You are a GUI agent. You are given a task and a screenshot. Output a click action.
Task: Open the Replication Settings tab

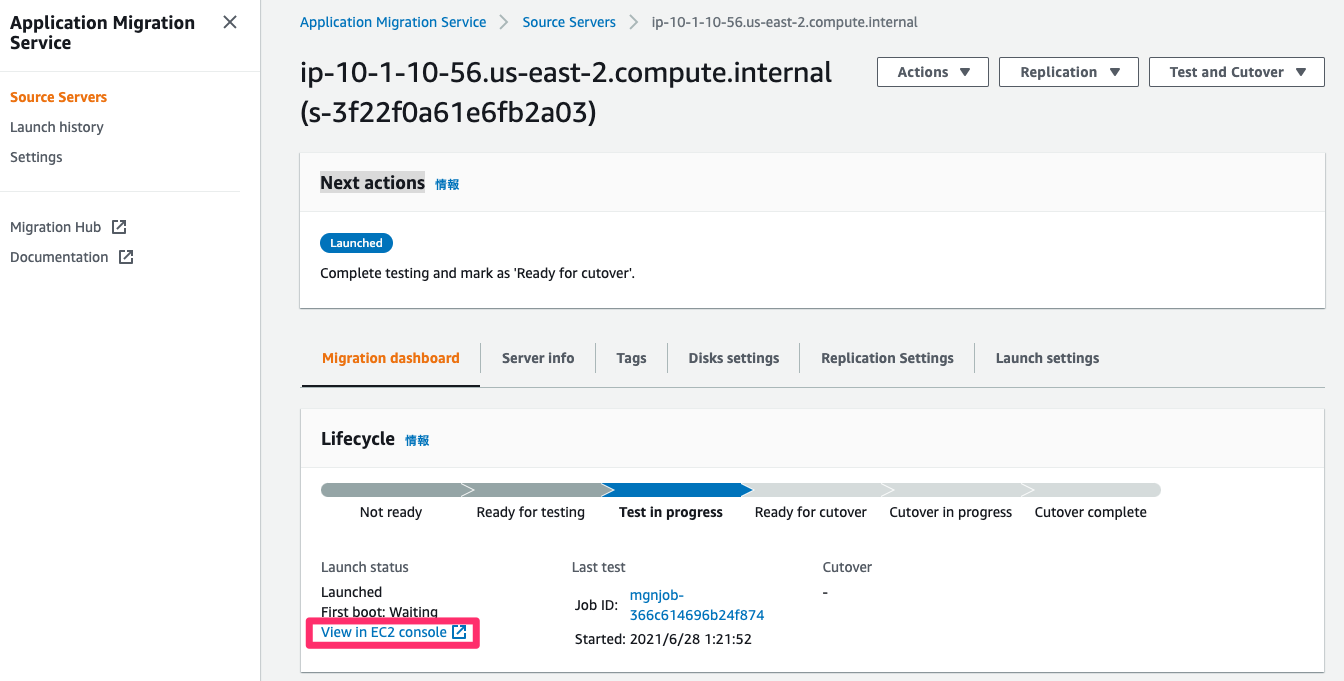(887, 358)
